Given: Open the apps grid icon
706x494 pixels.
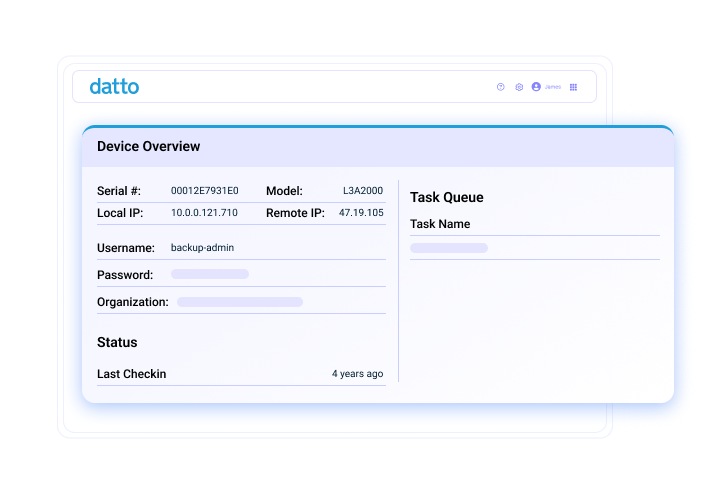Looking at the screenshot, I should click(573, 87).
